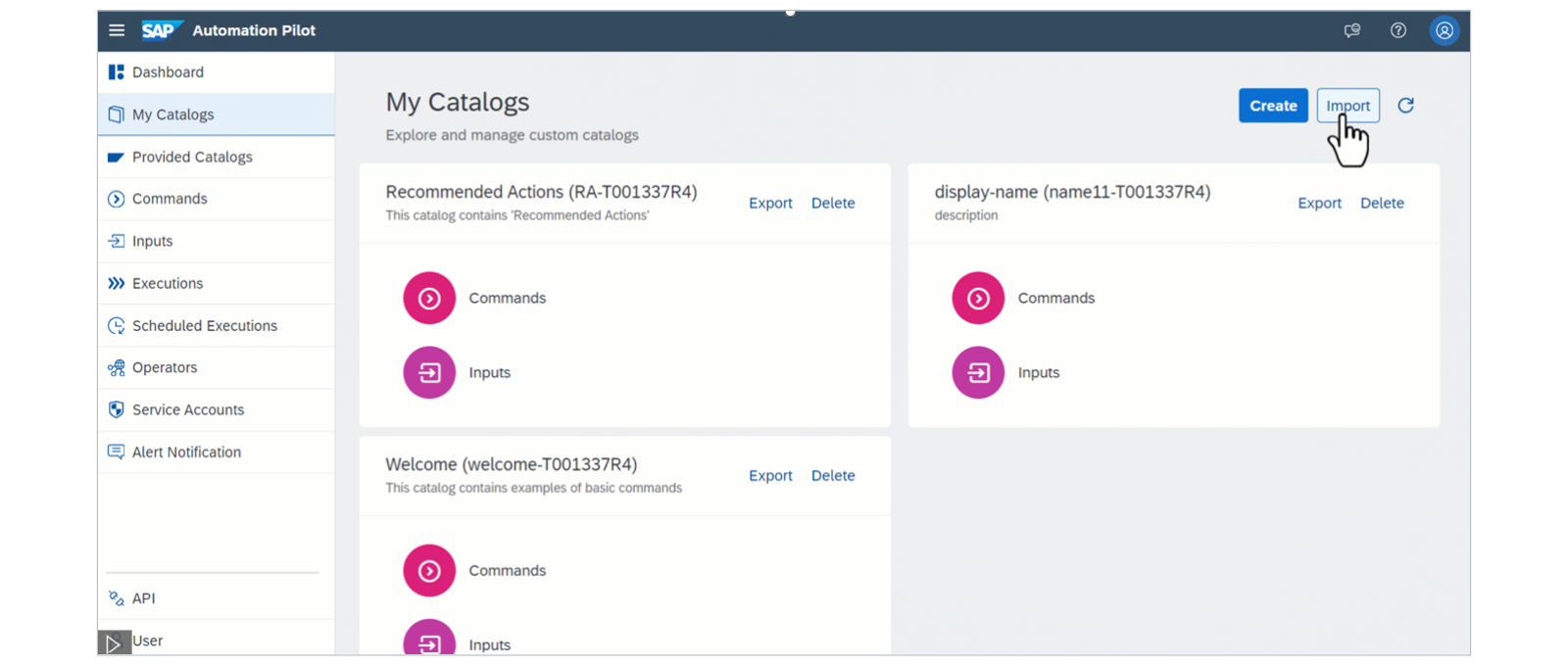Open Executions from the sidebar
This screenshot has width=1568, height=666.
[216, 283]
